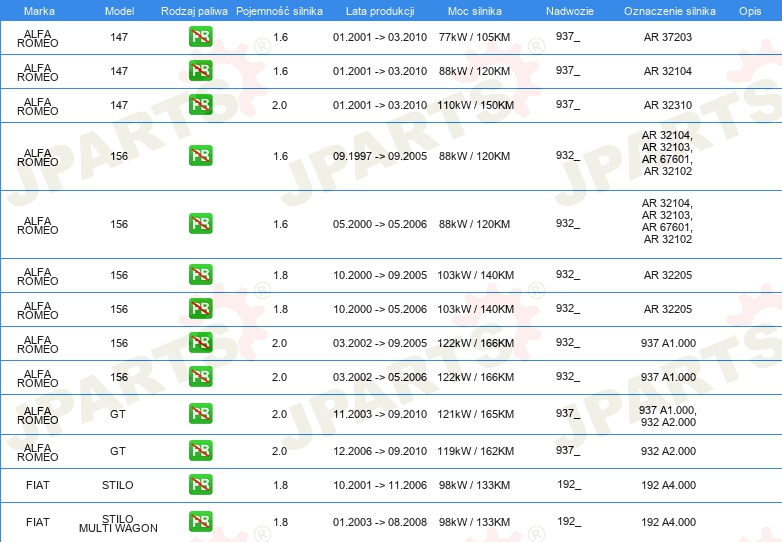Viewport: 782px width, 542px height.
Task: Click ALFA ROMEO in the AR 37203 row
Action: pyautogui.click(x=37, y=38)
